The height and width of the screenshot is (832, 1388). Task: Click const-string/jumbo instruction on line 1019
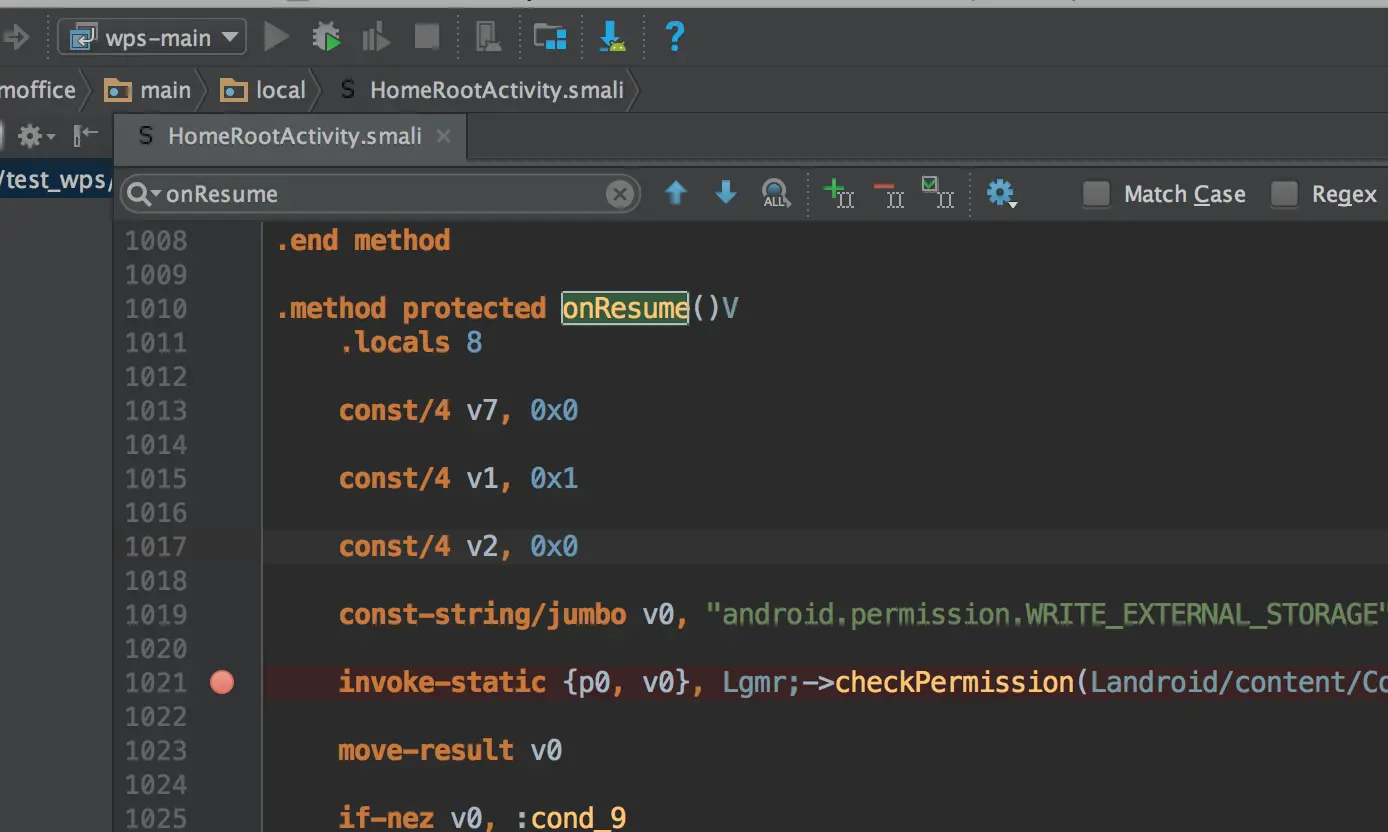[x=482, y=614]
